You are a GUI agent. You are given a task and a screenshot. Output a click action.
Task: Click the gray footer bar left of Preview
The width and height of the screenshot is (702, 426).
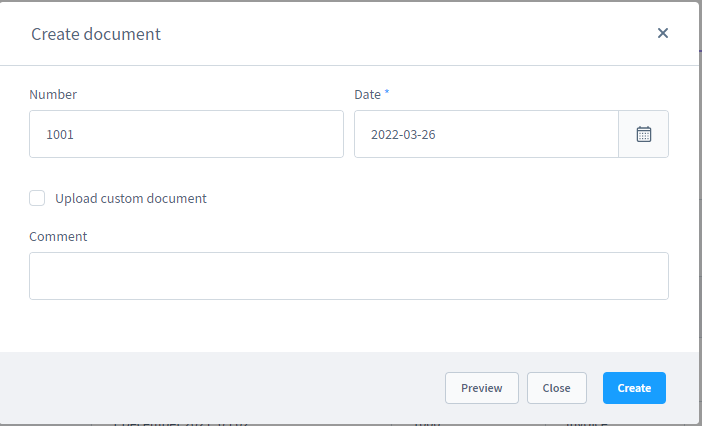point(220,388)
